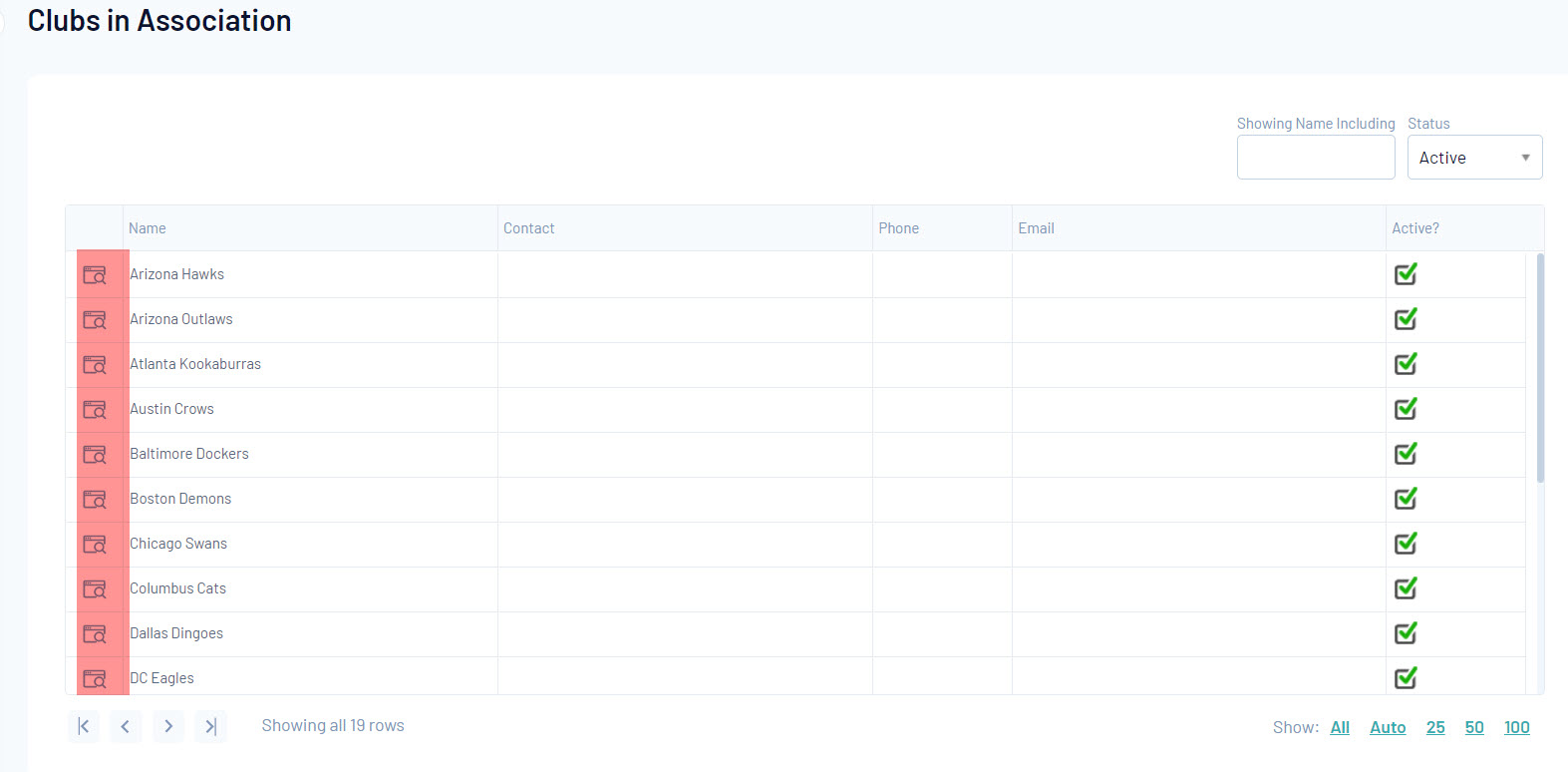Viewport: 1568px width, 772px height.
Task: Toggle Active checkbox for Austin Crows
Action: coord(1406,409)
